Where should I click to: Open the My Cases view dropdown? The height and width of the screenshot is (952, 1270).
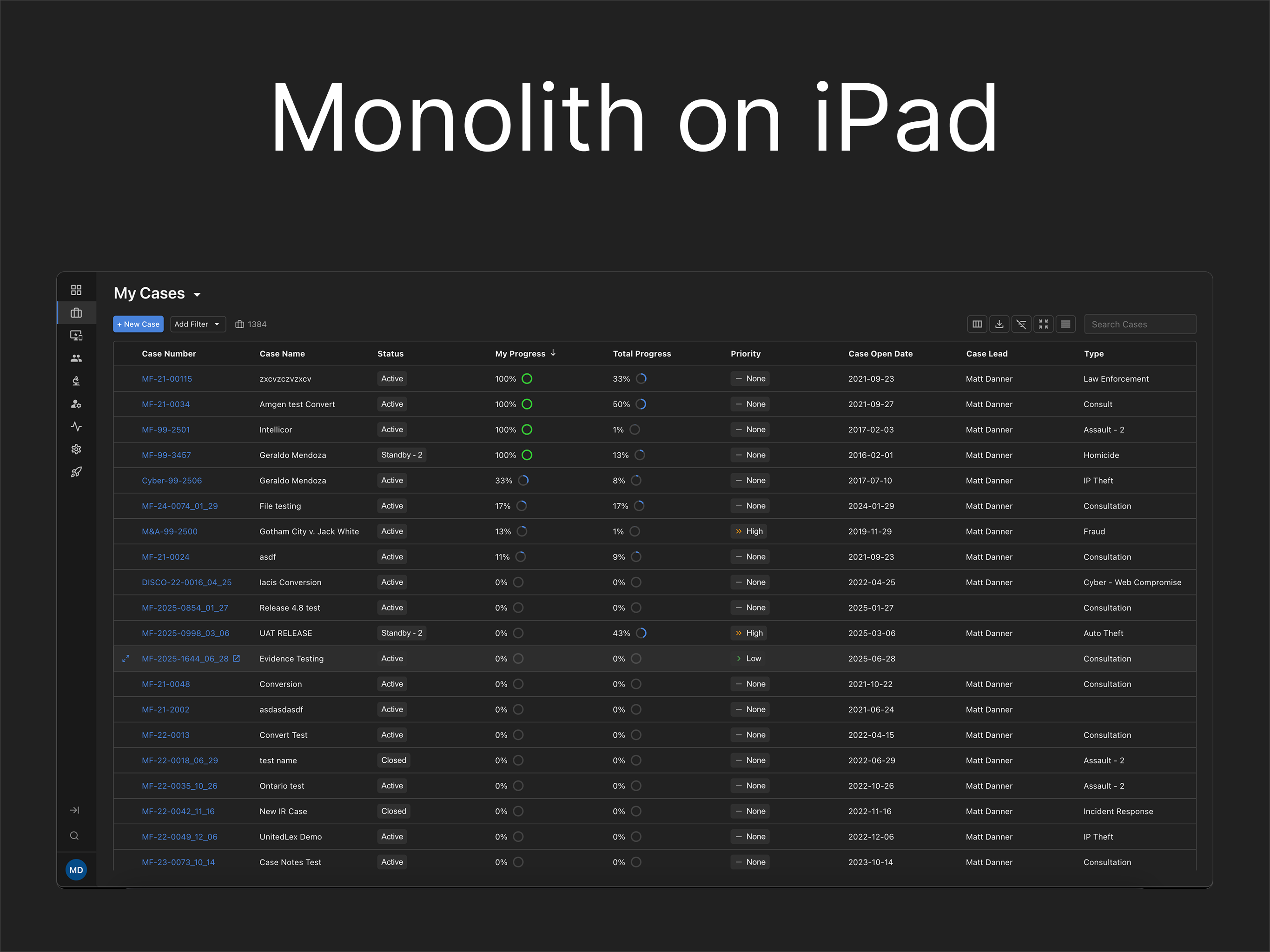[x=197, y=295]
